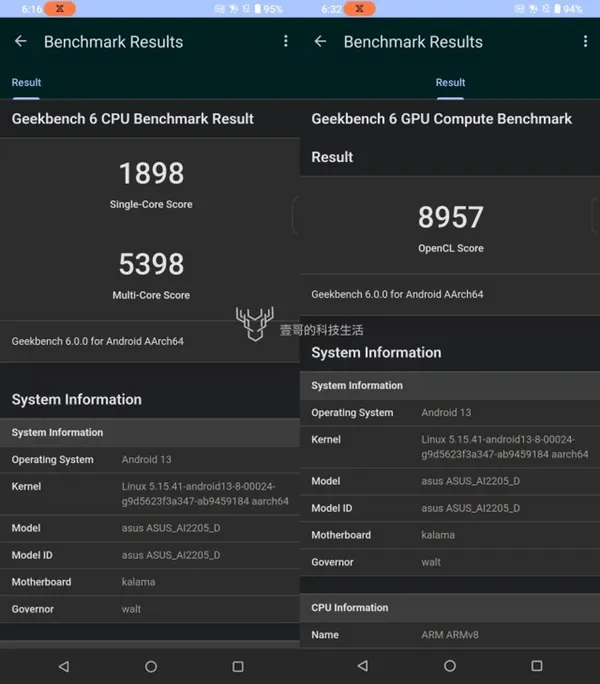Tap Android home button on right screen
The image size is (600, 684).
pyautogui.click(x=450, y=665)
